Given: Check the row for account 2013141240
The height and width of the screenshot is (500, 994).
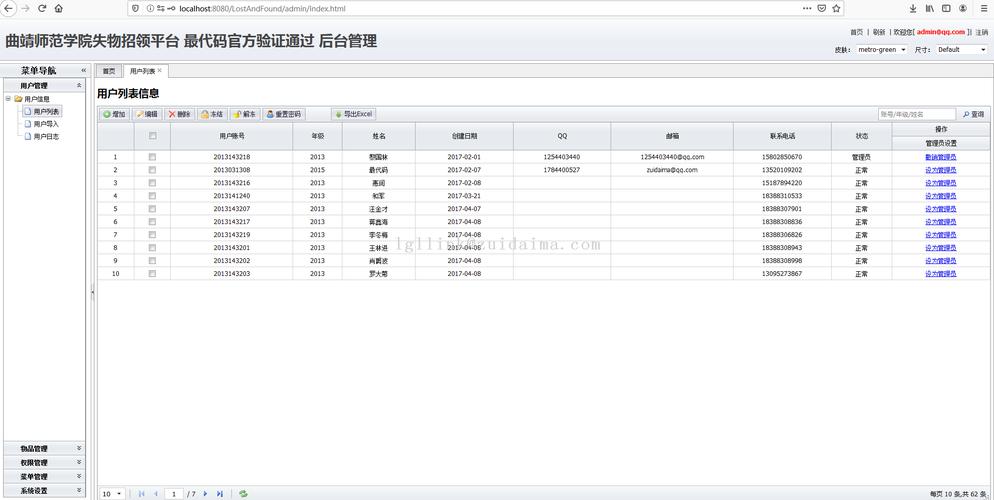Looking at the screenshot, I should pos(152,196).
